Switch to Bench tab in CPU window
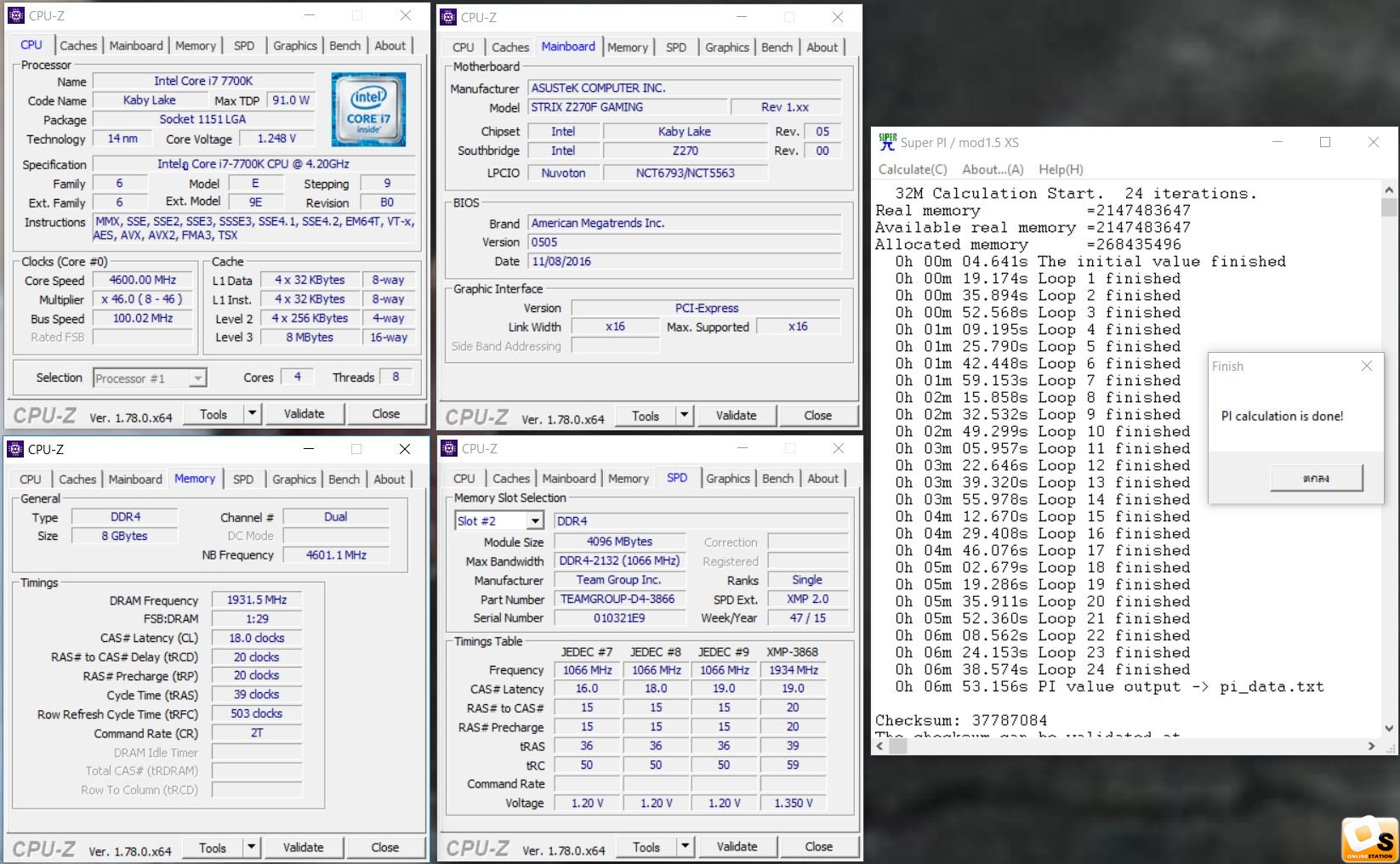The width and height of the screenshot is (1400, 864). pos(345,46)
